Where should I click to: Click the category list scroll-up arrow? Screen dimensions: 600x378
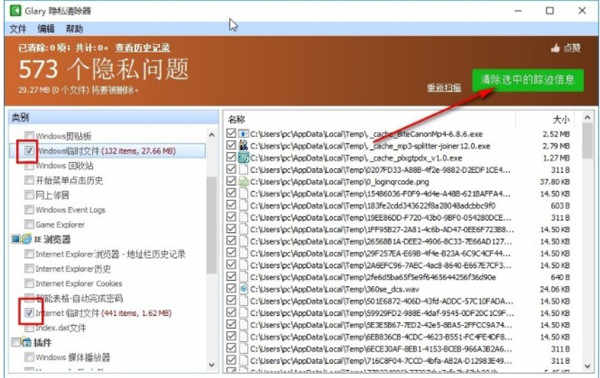[x=212, y=135]
